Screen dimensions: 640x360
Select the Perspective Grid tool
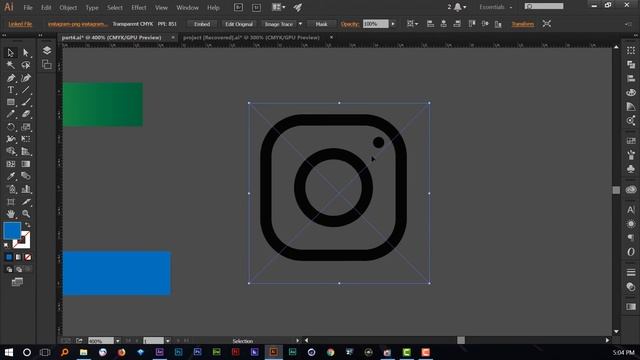point(26,151)
